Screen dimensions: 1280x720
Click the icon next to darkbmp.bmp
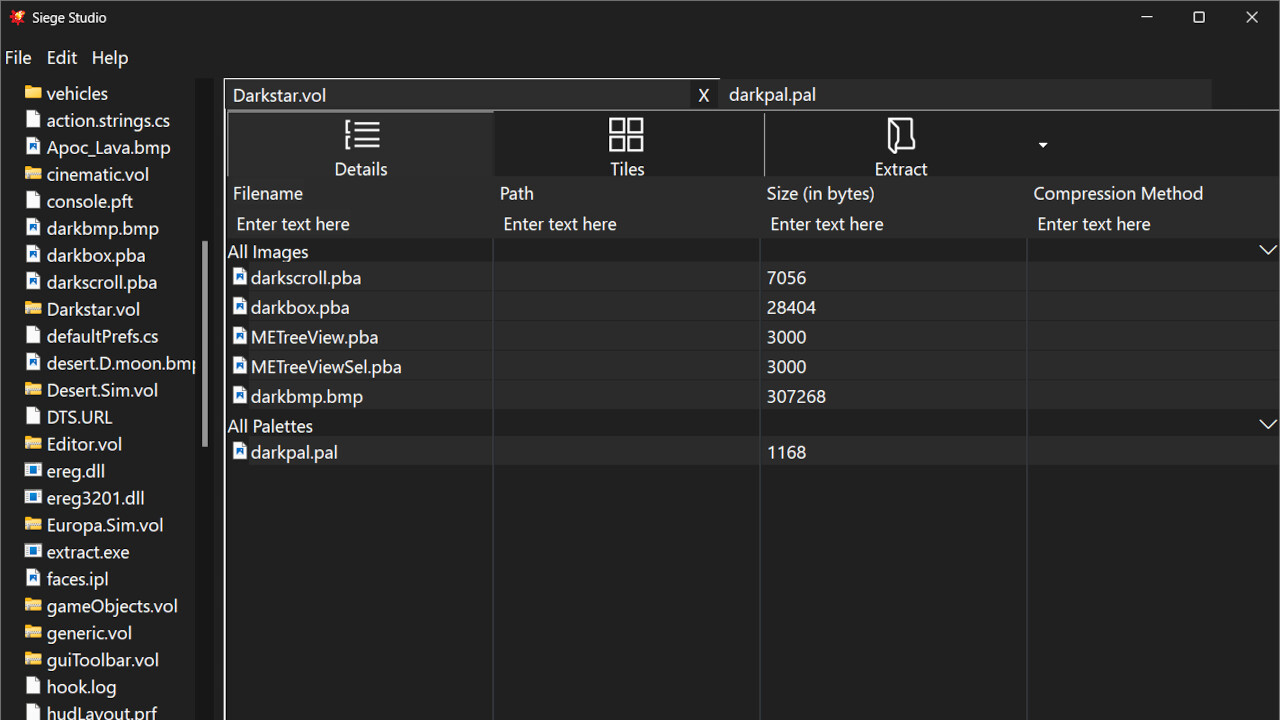(x=240, y=396)
